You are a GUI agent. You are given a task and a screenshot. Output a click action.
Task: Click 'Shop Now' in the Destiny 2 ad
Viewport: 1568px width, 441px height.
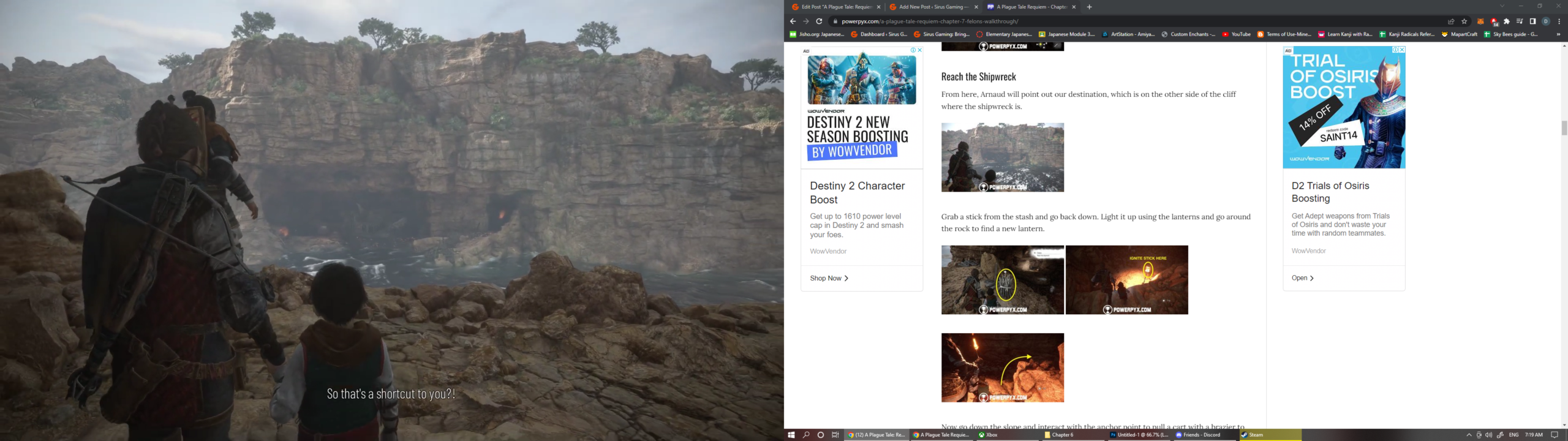point(829,278)
